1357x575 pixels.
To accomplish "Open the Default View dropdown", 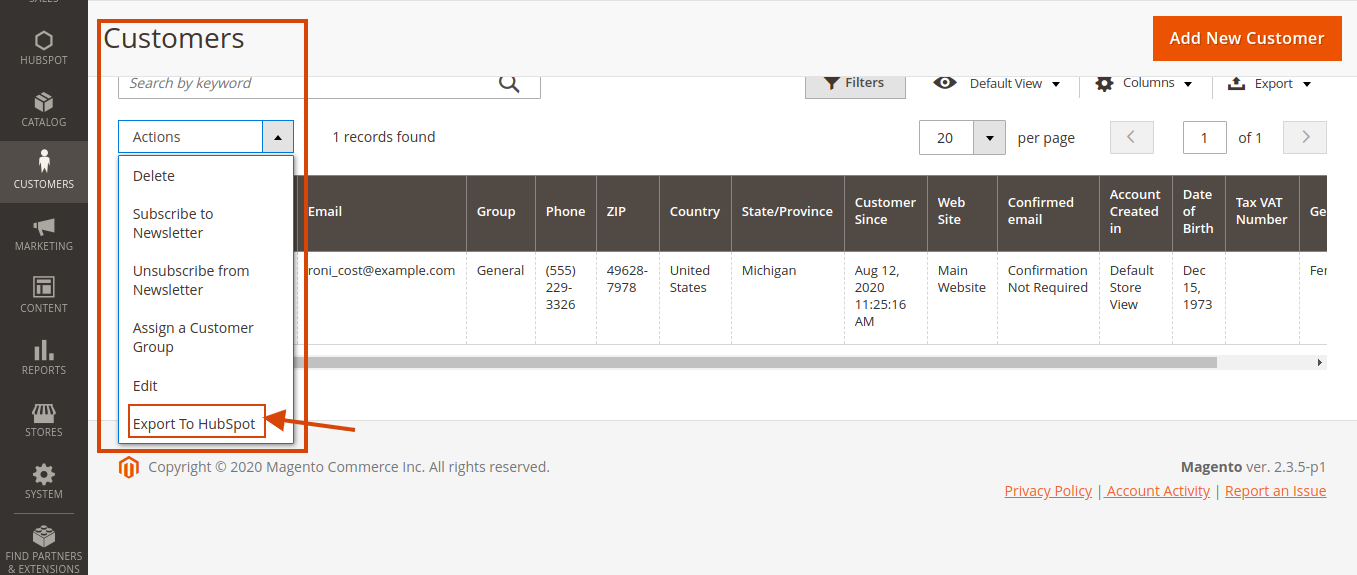I will [997, 84].
